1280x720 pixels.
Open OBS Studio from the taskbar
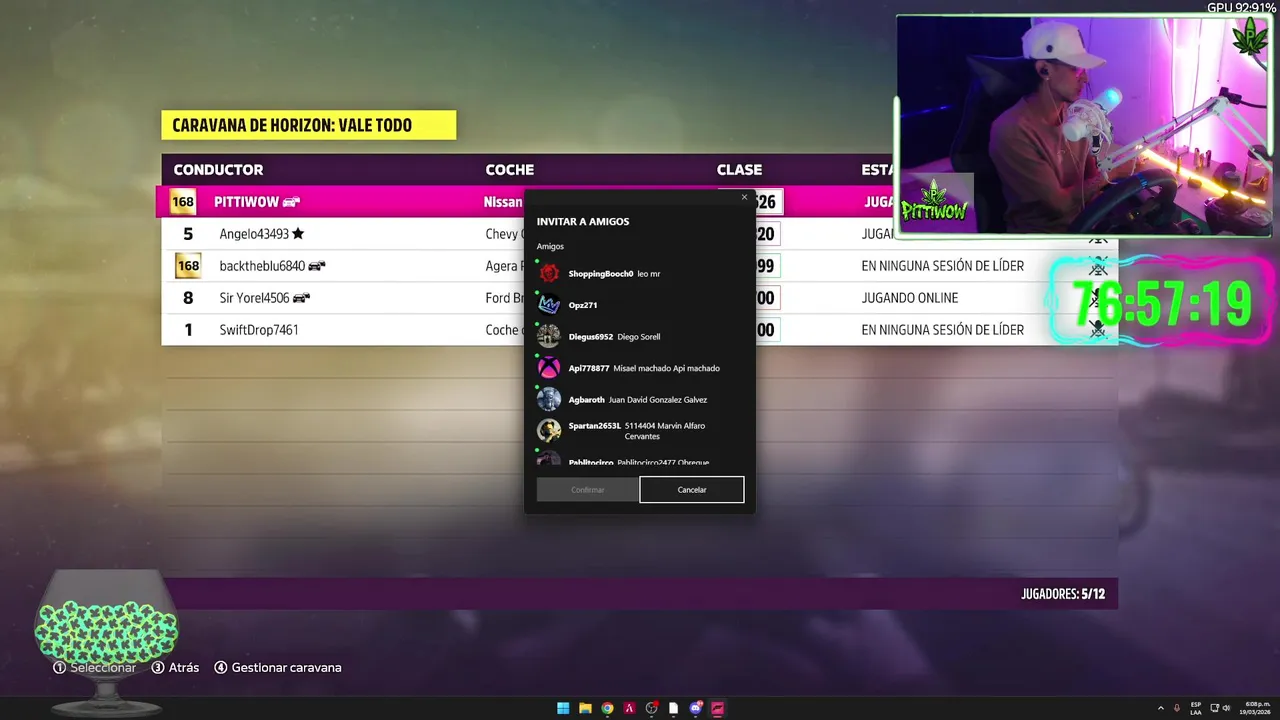(652, 708)
